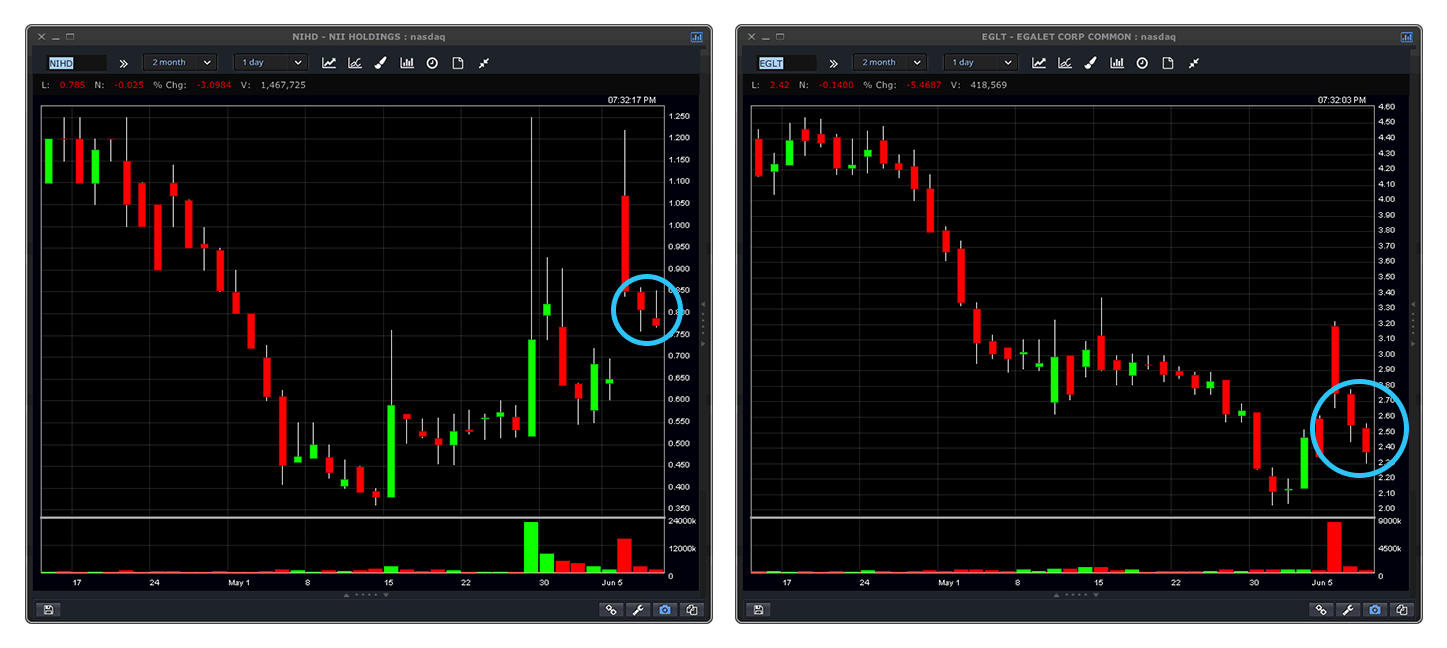Click the percent change -3.0984 value

pos(212,85)
